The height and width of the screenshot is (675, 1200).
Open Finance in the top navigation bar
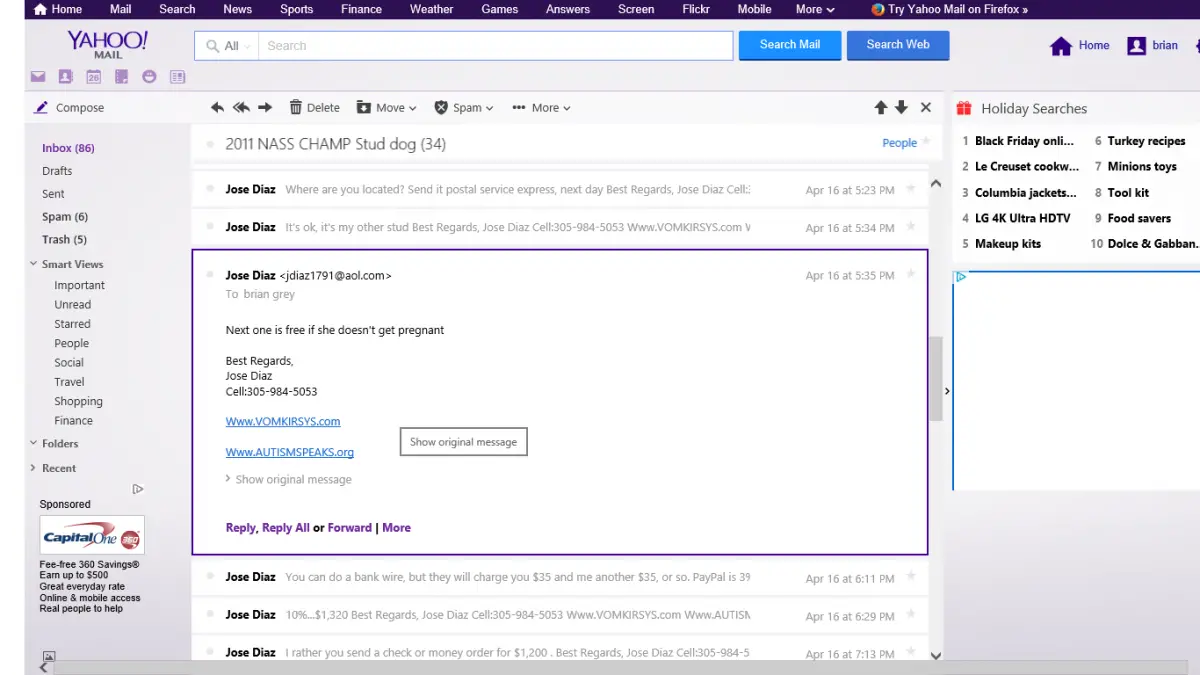click(x=361, y=9)
